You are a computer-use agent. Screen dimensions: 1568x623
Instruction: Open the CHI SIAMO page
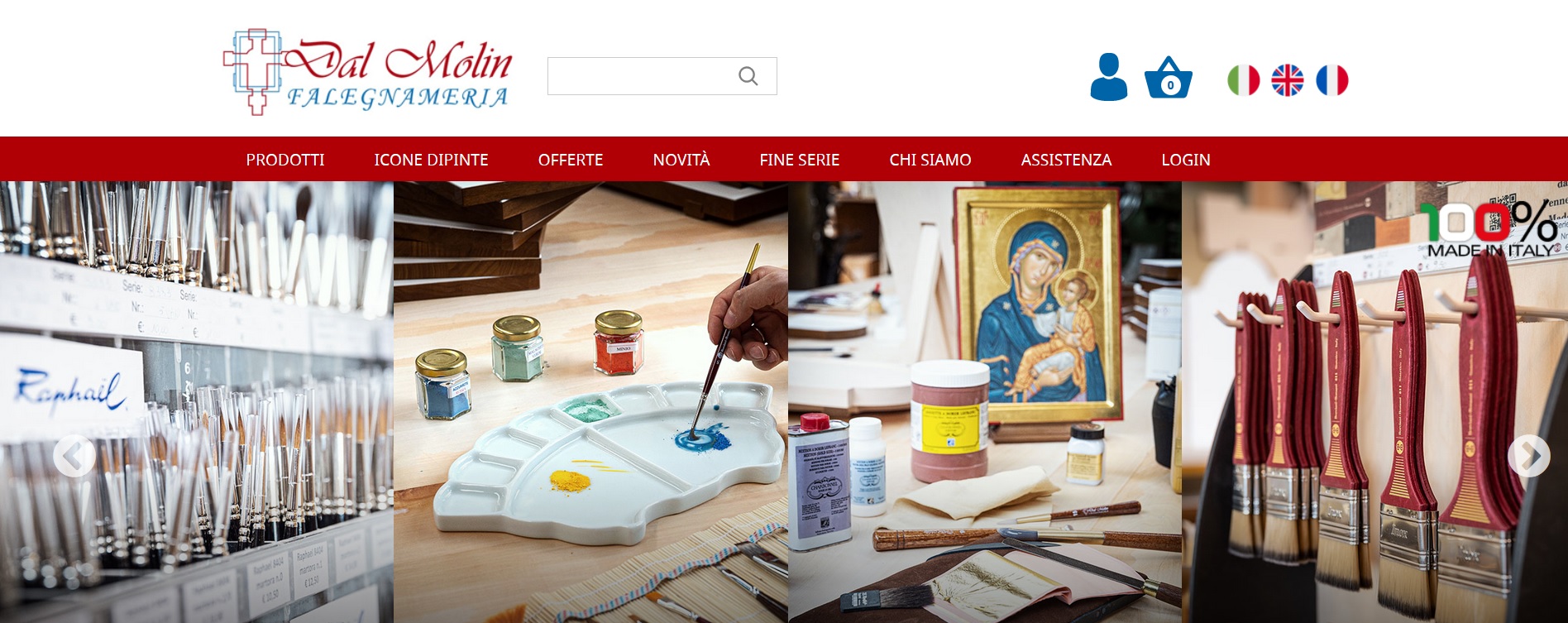click(930, 160)
